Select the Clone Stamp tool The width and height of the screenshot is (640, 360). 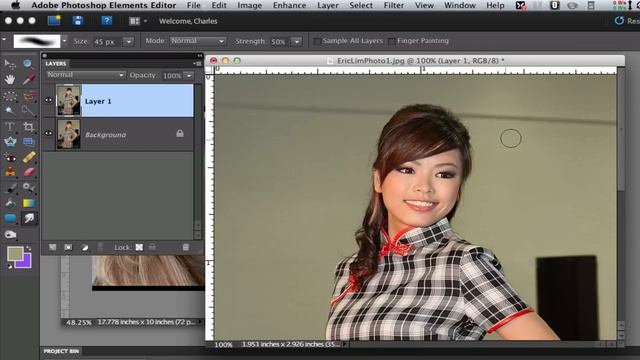[10, 172]
